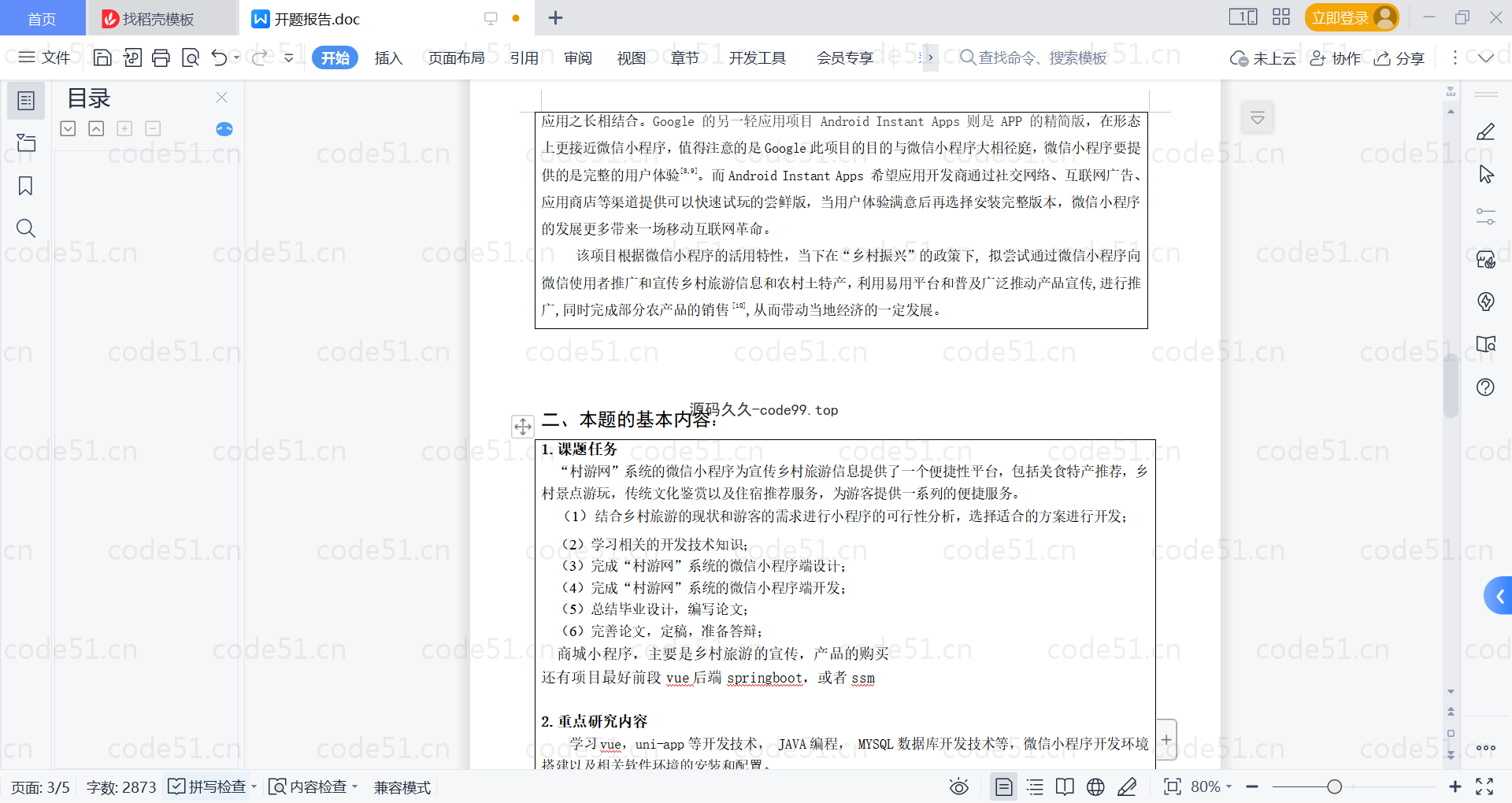
Task: Click the Redo arrow icon
Action: tap(259, 57)
